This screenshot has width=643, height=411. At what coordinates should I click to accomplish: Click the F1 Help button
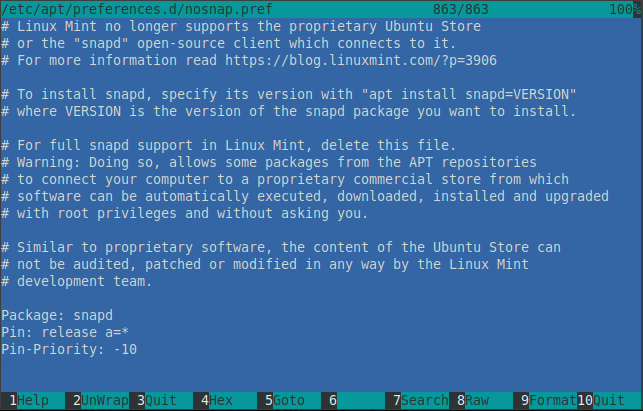(32, 401)
